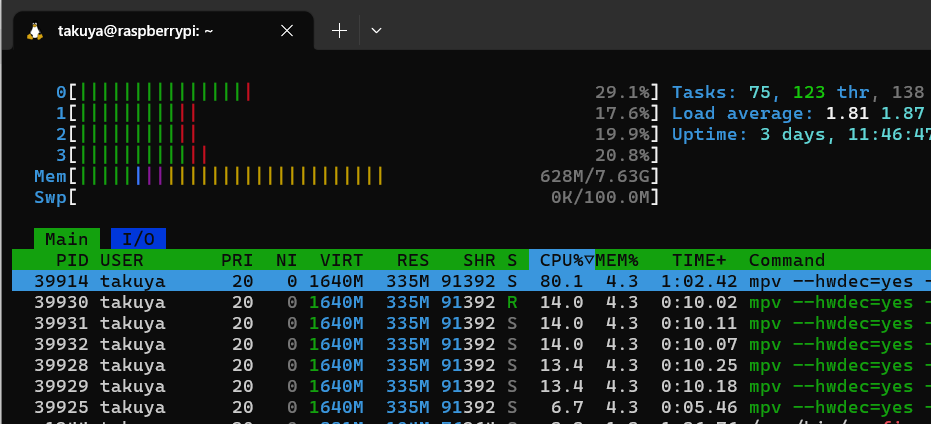Sort by RES column header
This screenshot has width=931, height=424.
pyautogui.click(x=413, y=260)
